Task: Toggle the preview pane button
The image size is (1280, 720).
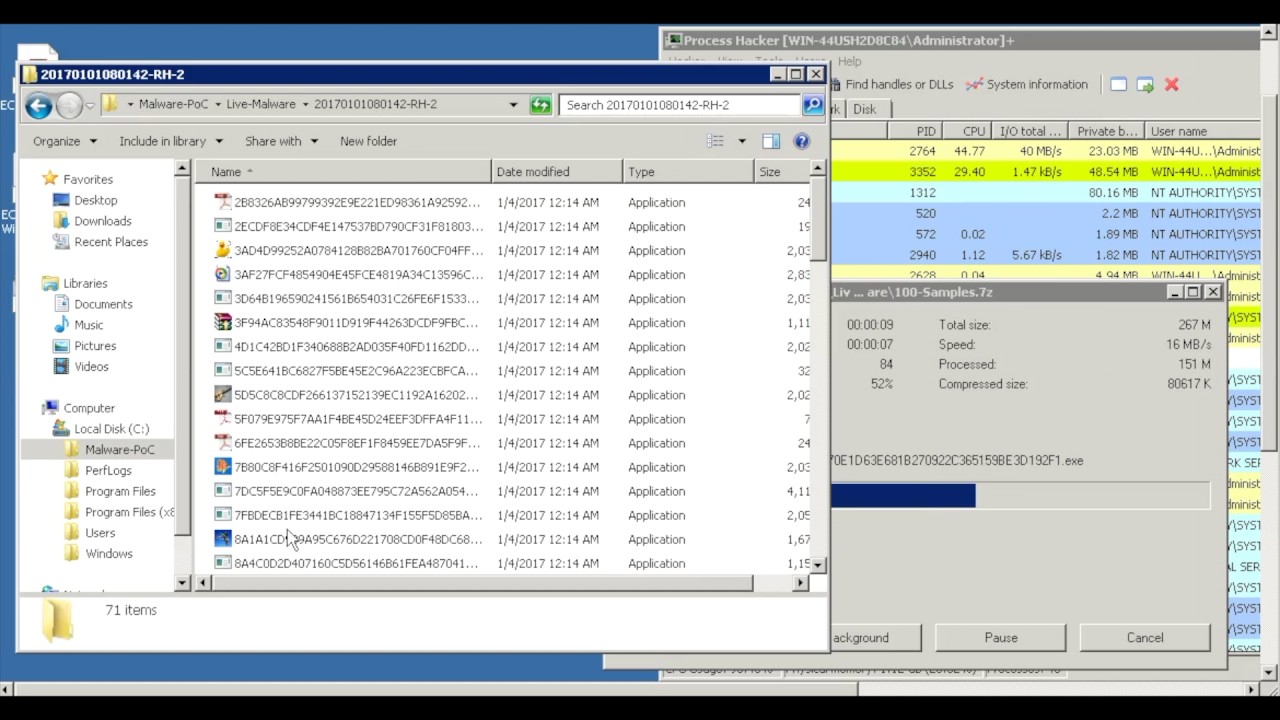Action: (x=771, y=141)
